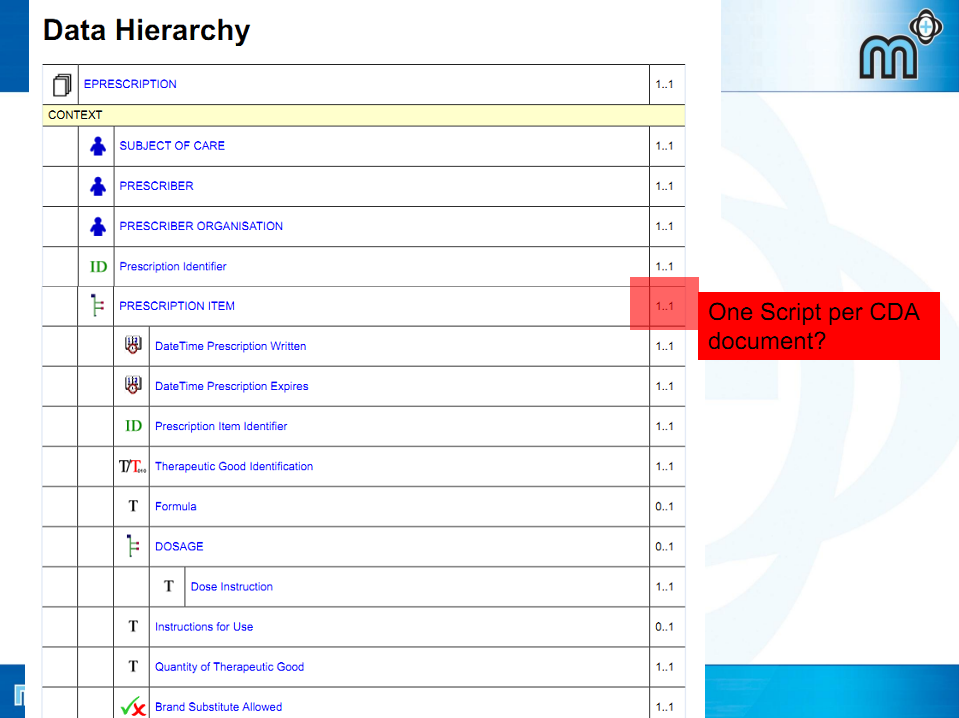Click the Instructions for Use link
Image resolution: width=959 pixels, height=718 pixels.
(x=204, y=627)
